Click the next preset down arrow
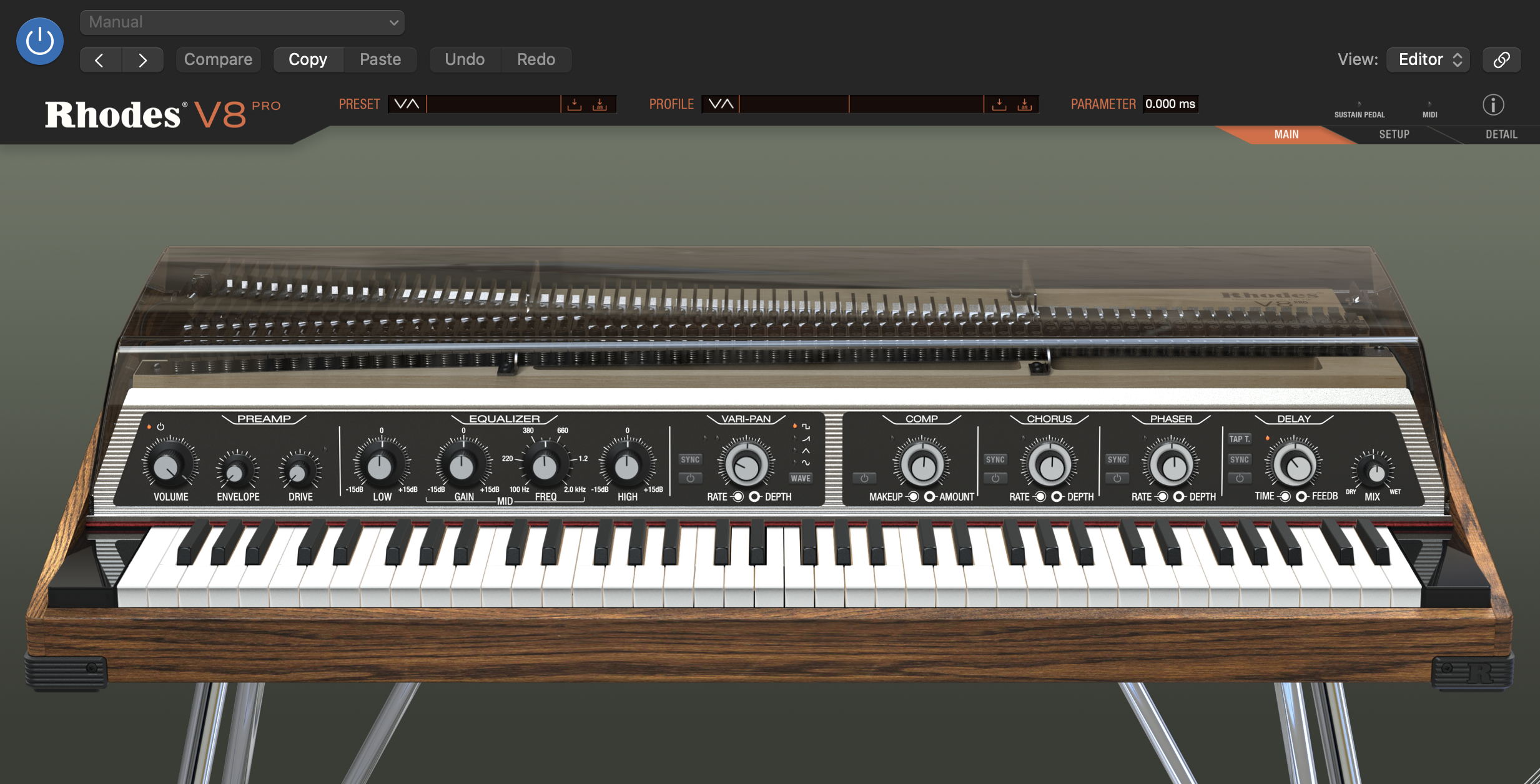Viewport: 1540px width, 784px height. [x=400, y=104]
